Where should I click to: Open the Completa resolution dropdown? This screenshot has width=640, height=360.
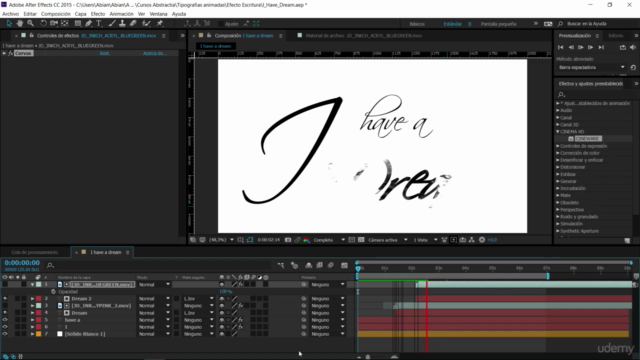329,240
